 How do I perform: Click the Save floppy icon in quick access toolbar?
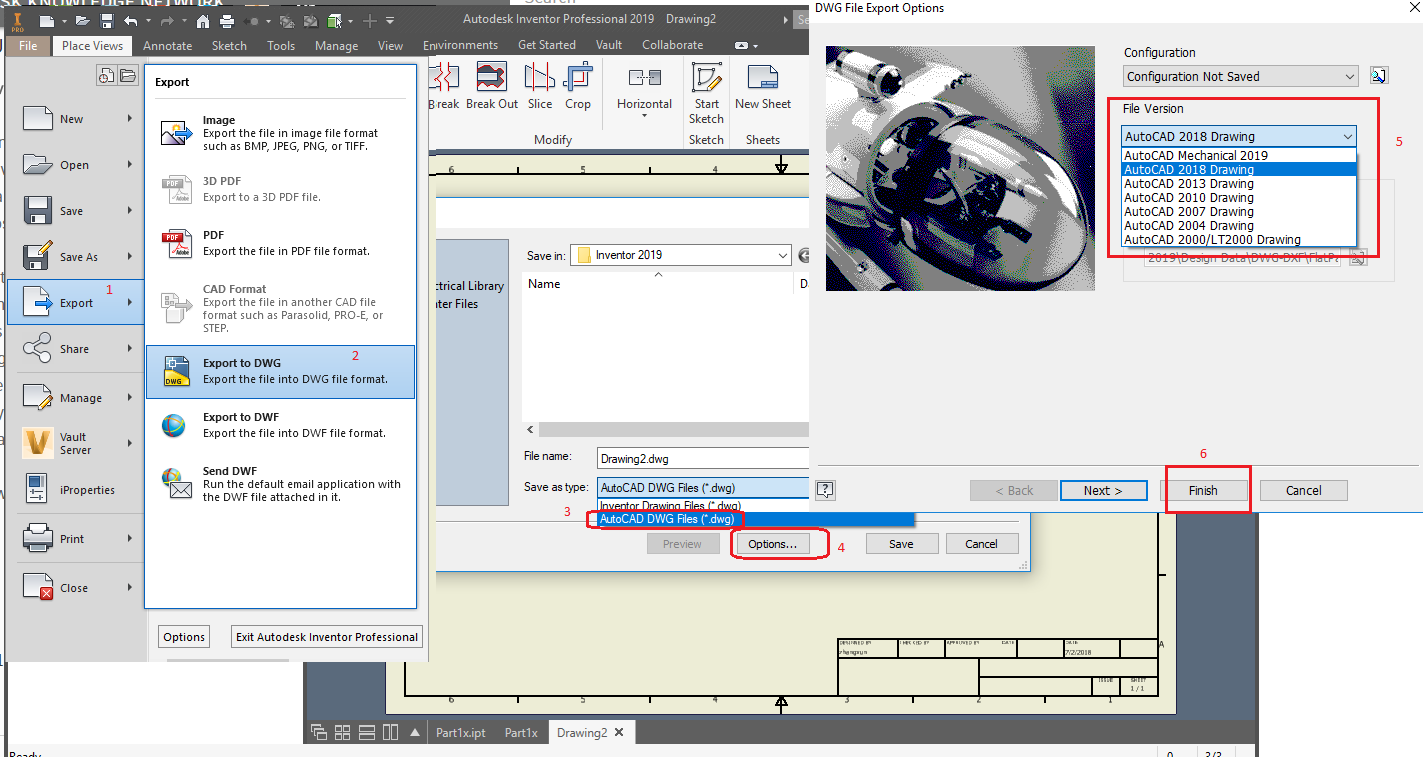pyautogui.click(x=105, y=20)
